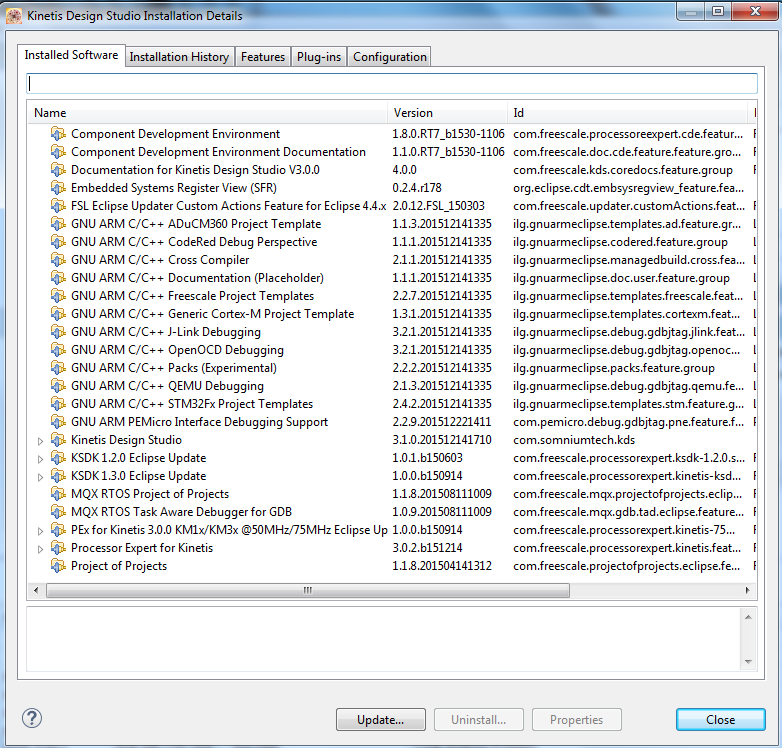Open help with the question mark icon
Image resolution: width=782 pixels, height=748 pixels.
(x=32, y=718)
